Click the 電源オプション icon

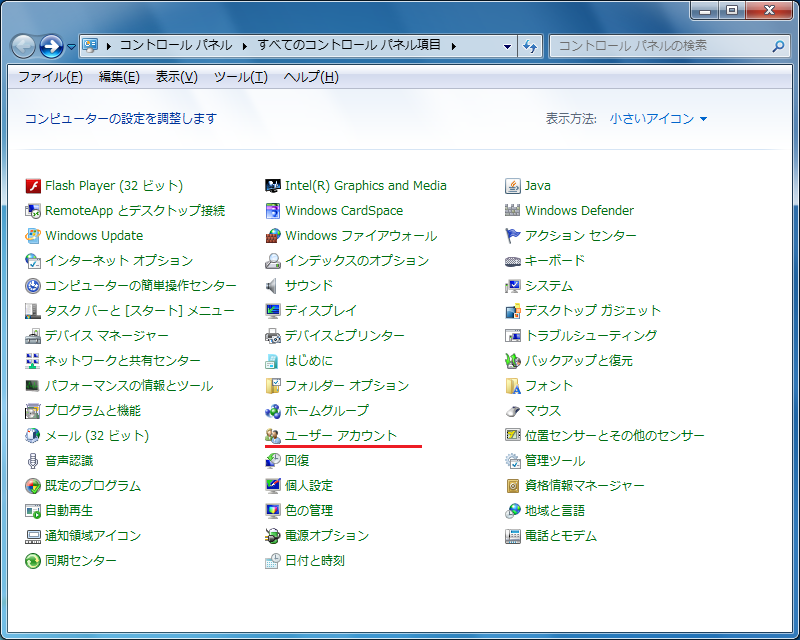[273, 536]
